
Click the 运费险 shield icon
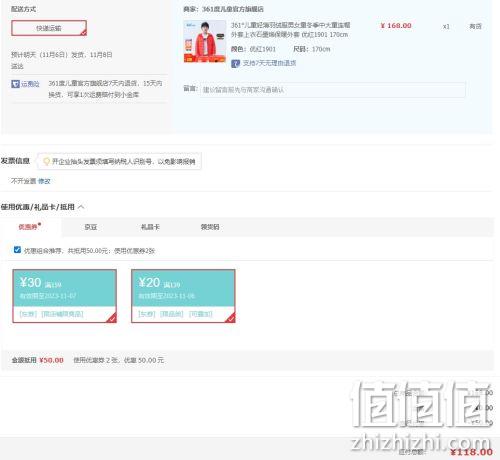click(15, 84)
